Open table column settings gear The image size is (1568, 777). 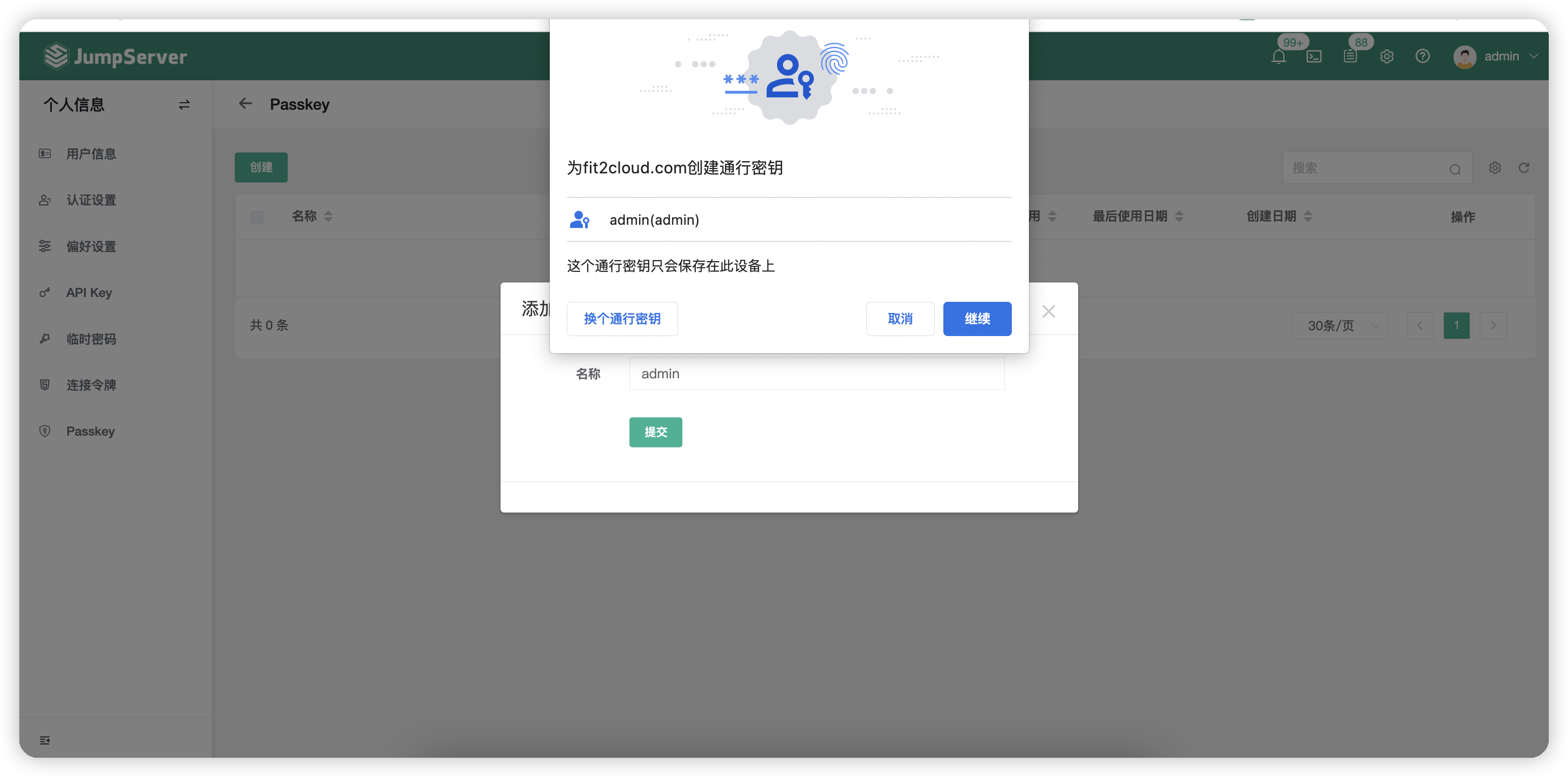(1495, 168)
